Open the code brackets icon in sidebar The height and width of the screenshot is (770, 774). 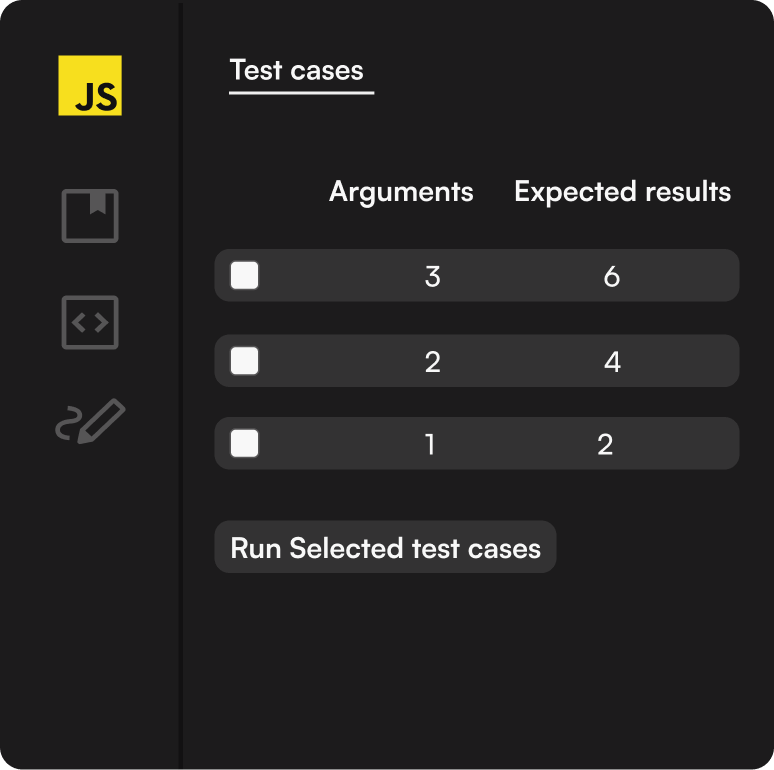90,323
